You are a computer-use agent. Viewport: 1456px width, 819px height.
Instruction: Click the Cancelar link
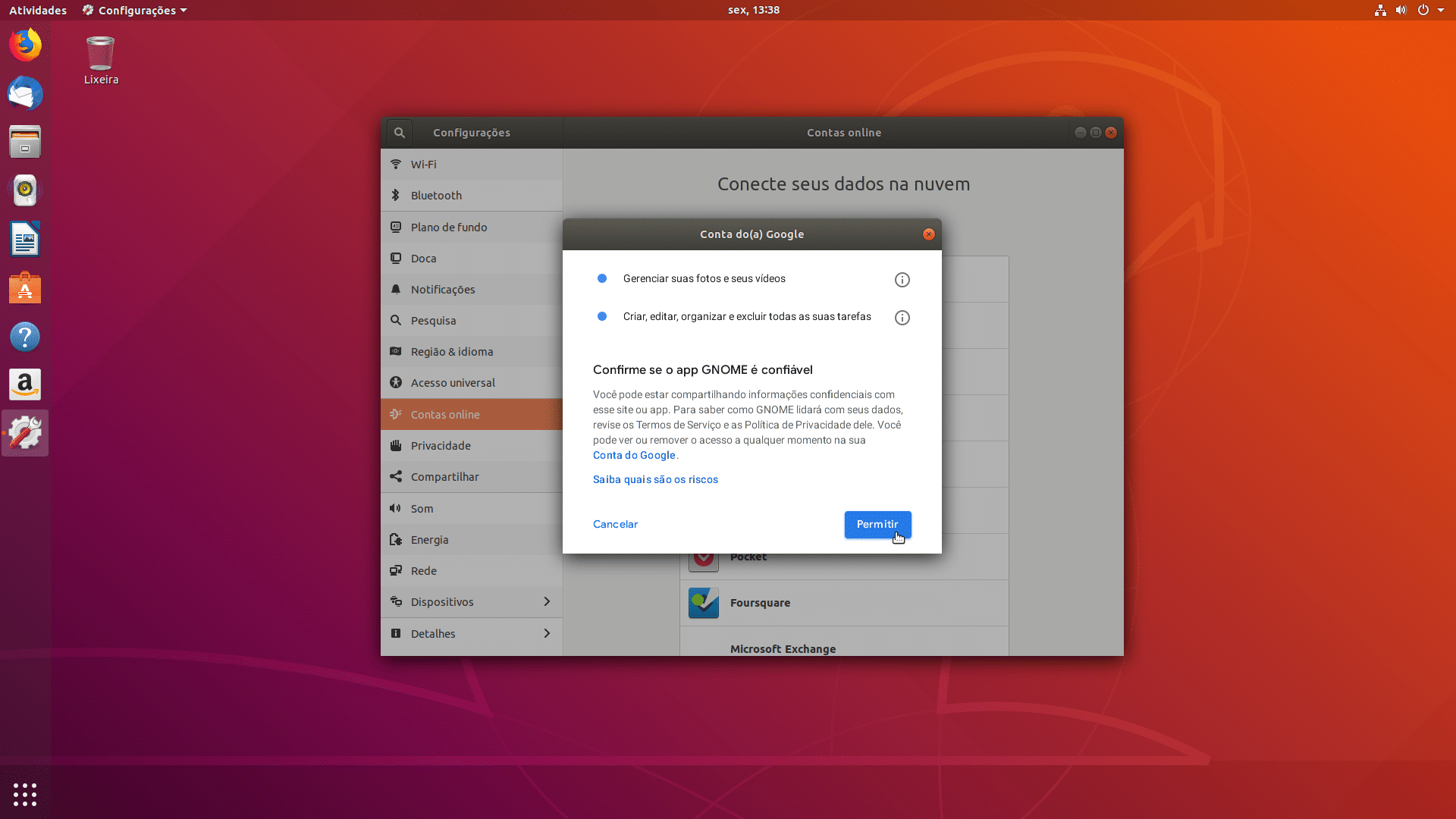615,525
